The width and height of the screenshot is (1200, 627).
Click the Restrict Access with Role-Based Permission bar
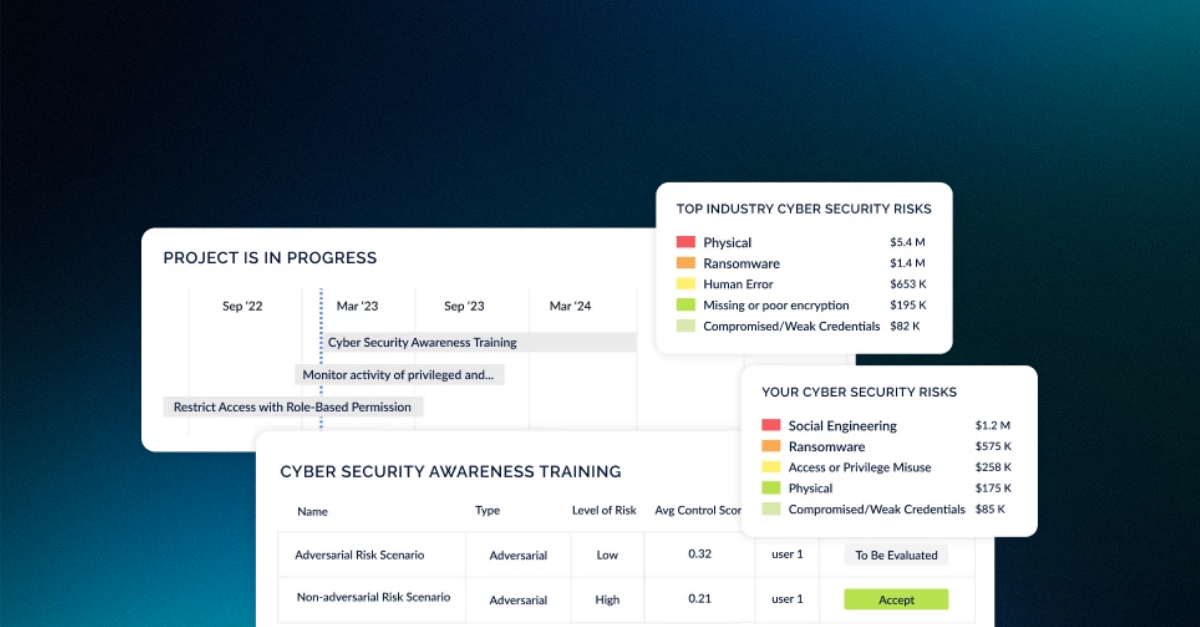click(x=293, y=407)
